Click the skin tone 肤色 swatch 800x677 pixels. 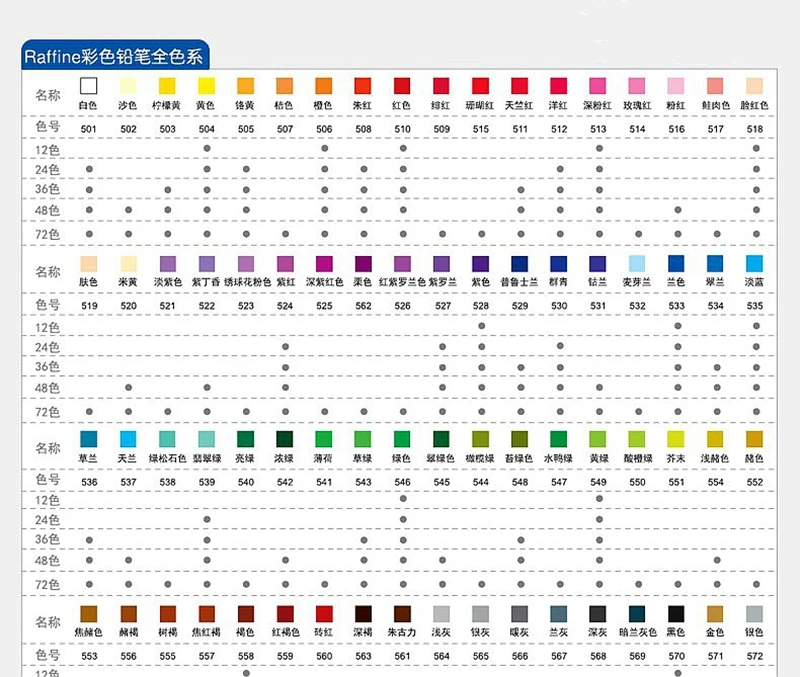pos(89,264)
